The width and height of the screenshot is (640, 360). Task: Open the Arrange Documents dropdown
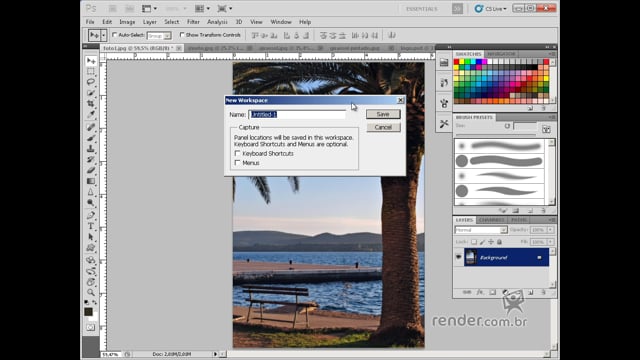point(202,8)
